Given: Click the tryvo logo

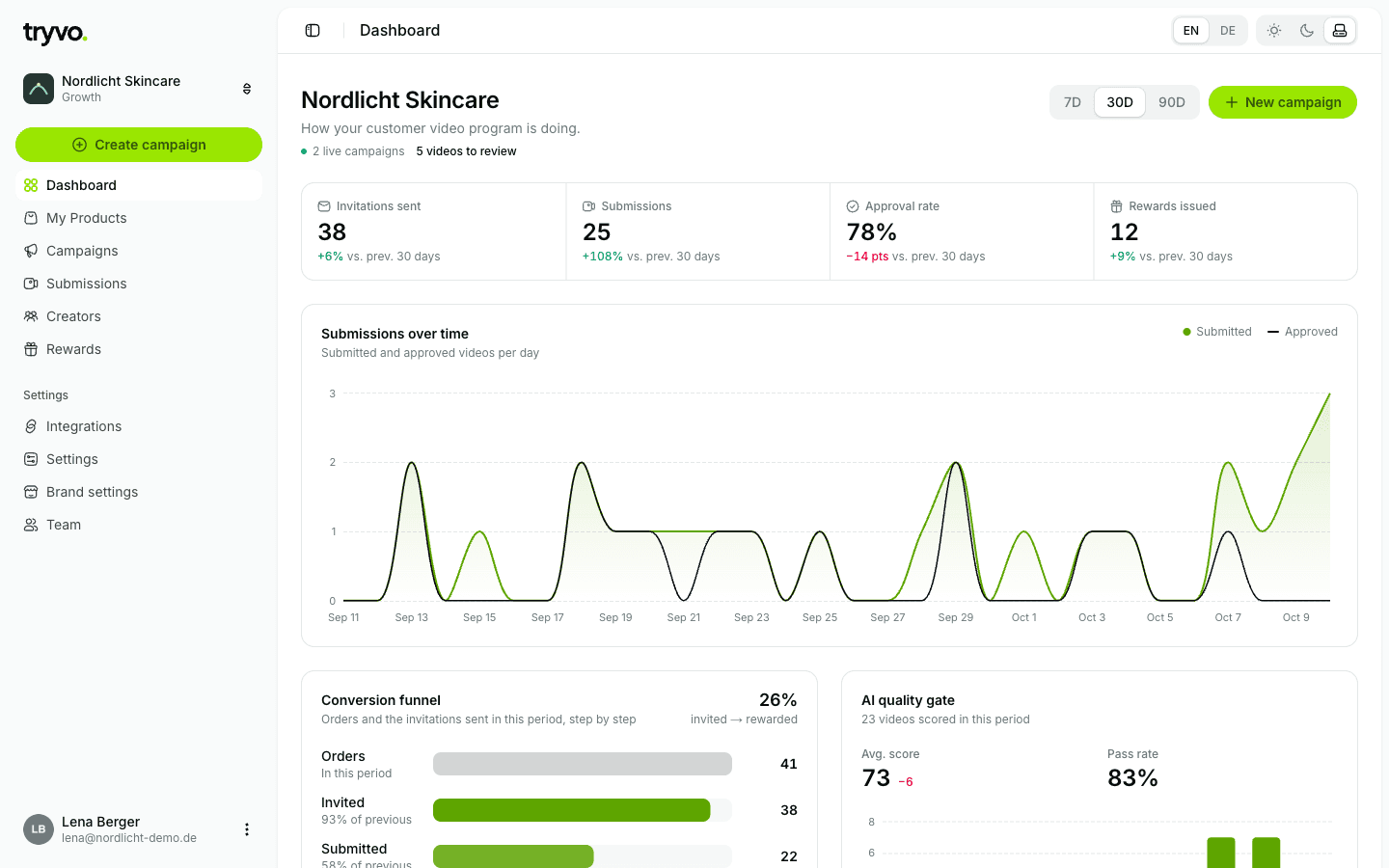Looking at the screenshot, I should 55,34.
